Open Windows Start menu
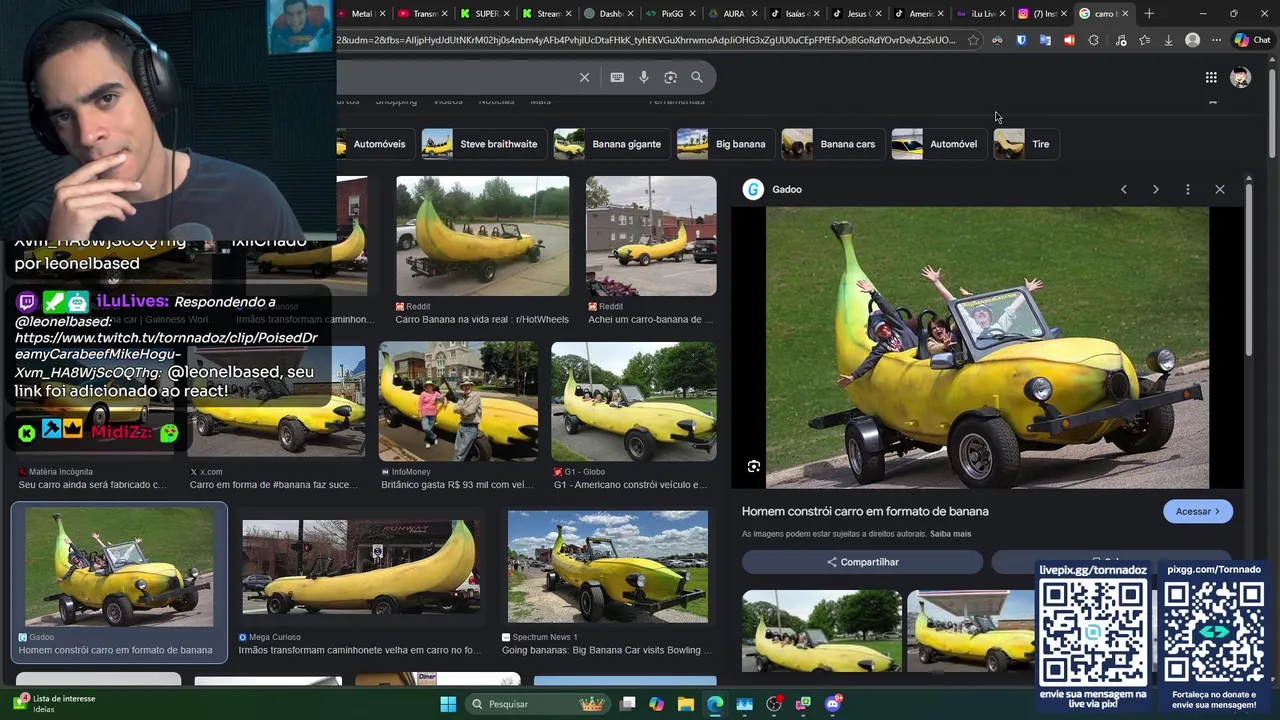The width and height of the screenshot is (1280, 720). click(448, 704)
